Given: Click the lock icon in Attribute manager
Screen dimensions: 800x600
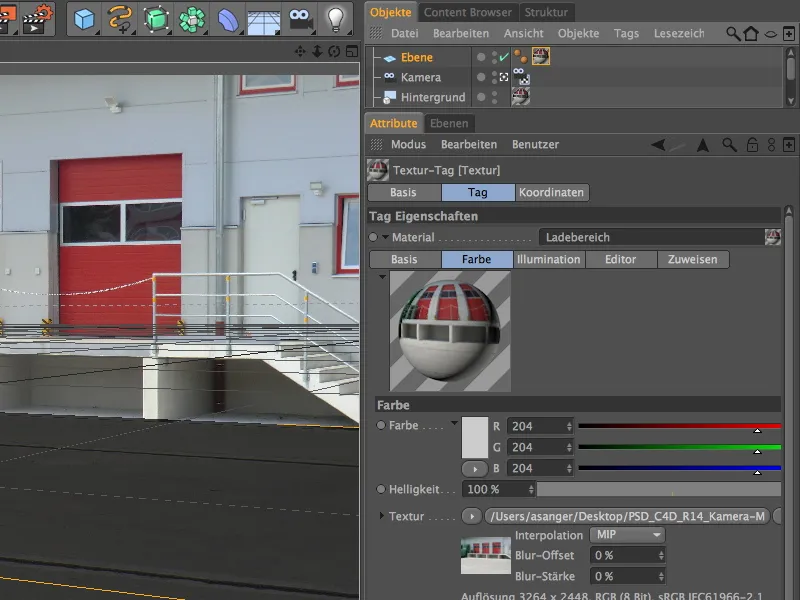Looking at the screenshot, I should [752, 145].
